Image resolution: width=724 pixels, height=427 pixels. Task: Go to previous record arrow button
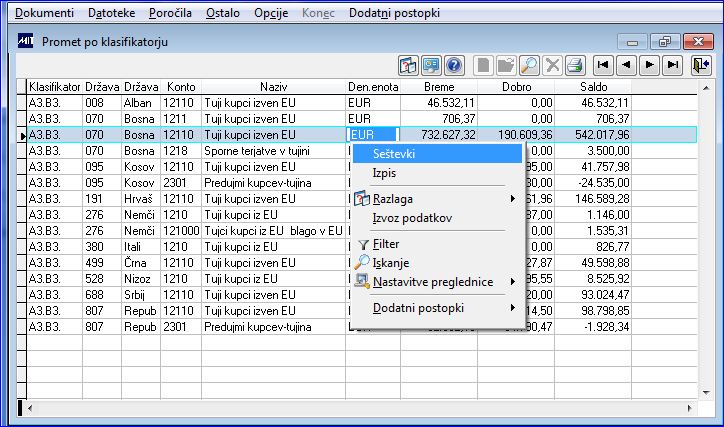tap(626, 66)
